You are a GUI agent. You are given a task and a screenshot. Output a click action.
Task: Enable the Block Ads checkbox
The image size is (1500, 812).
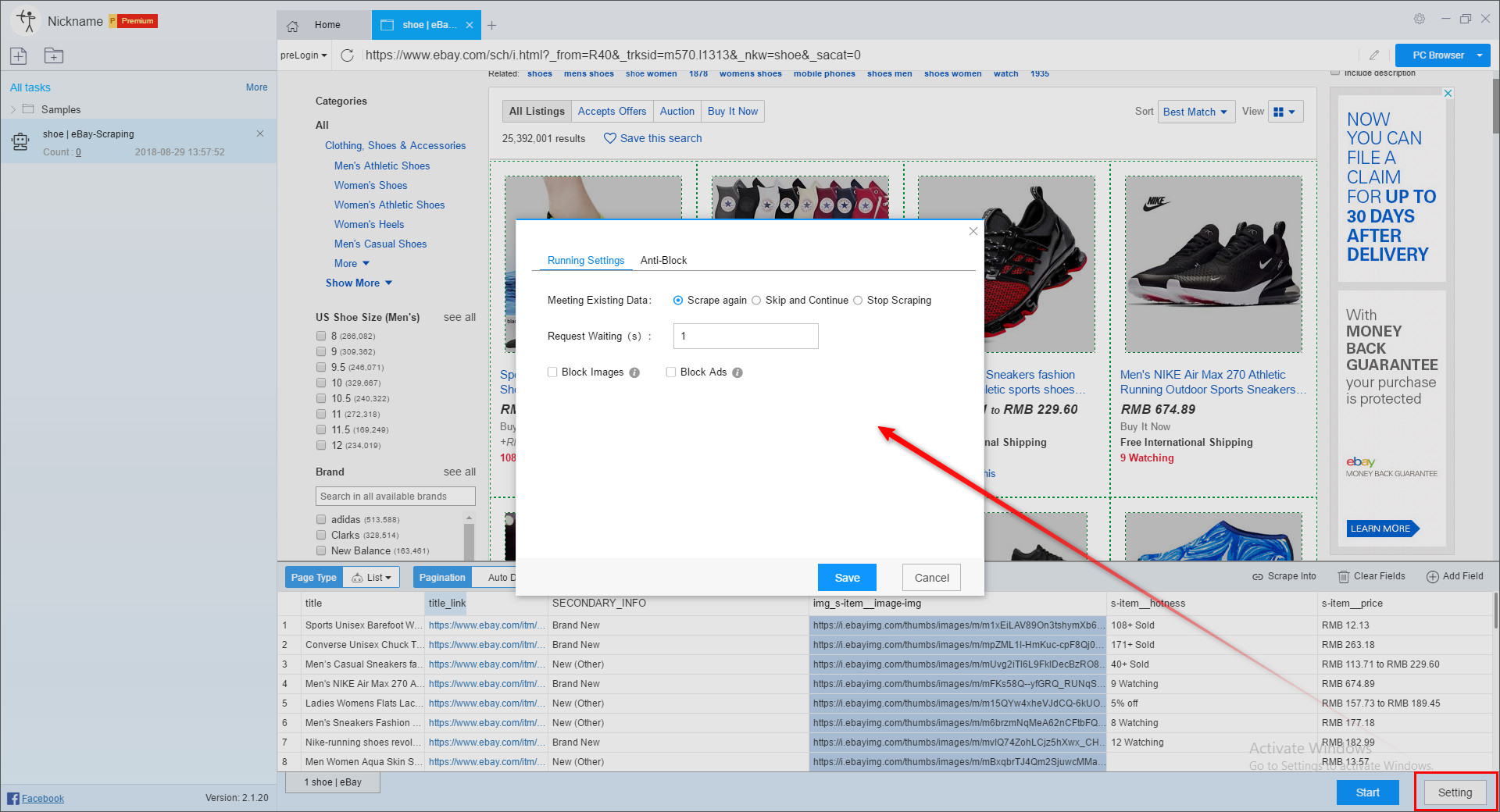coord(670,372)
